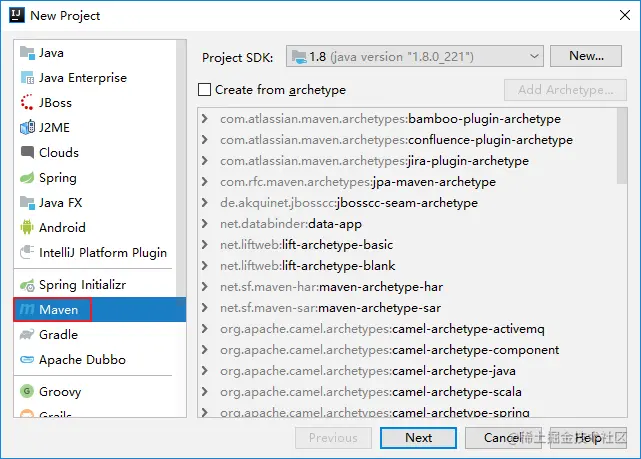Select Groovy project type

(95, 391)
